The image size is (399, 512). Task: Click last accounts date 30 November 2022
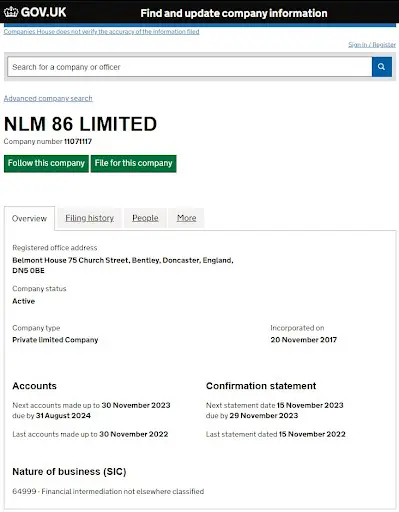[134, 434]
